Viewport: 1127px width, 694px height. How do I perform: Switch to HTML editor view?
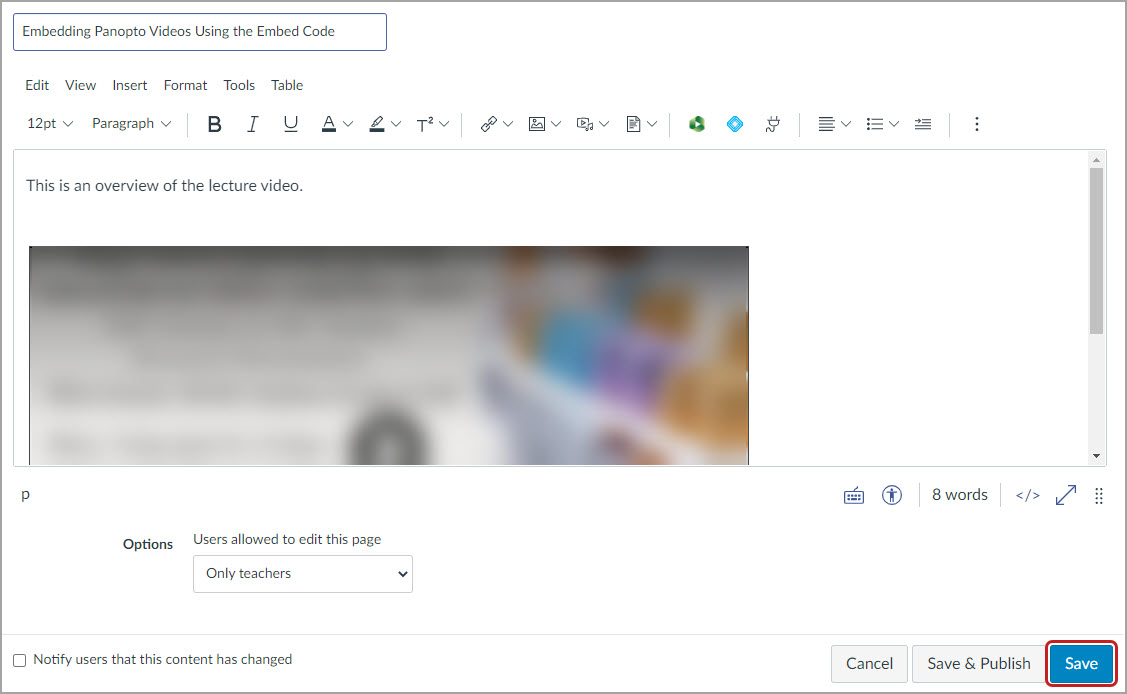pyautogui.click(x=1028, y=496)
